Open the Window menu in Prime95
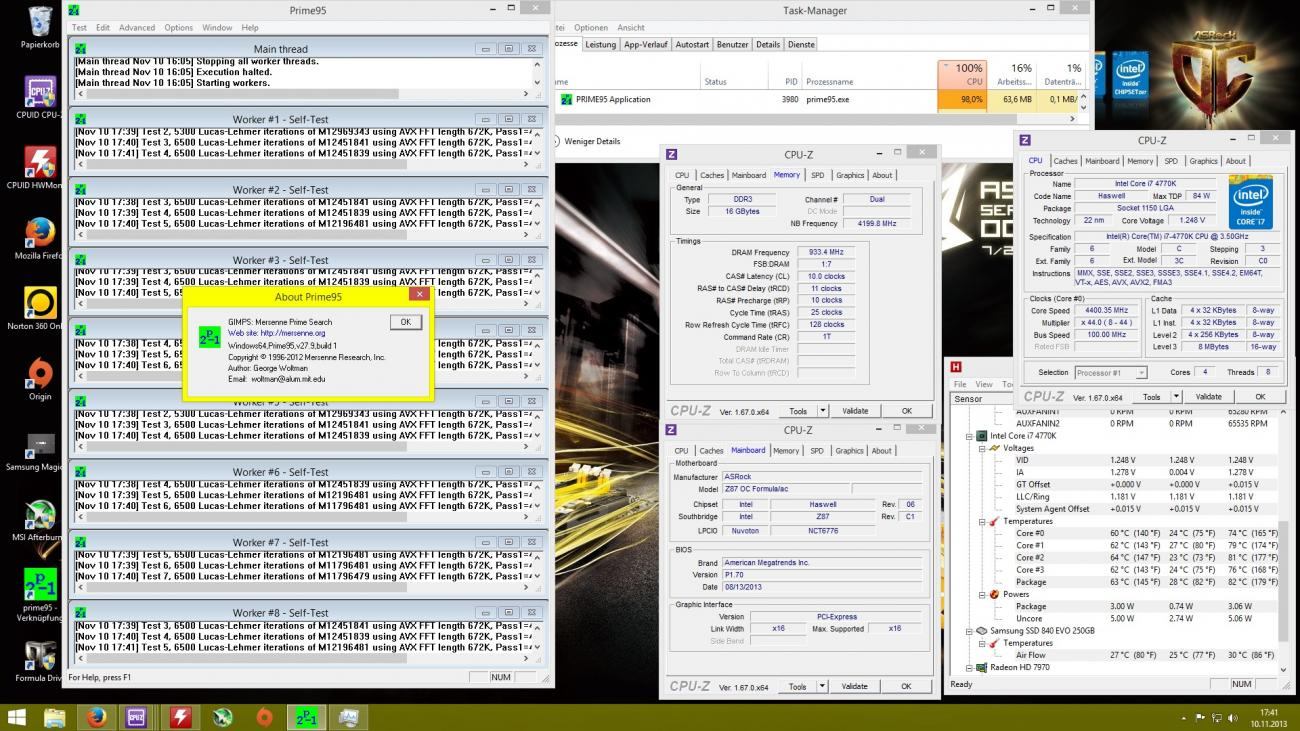The image size is (1300, 731). pos(217,27)
